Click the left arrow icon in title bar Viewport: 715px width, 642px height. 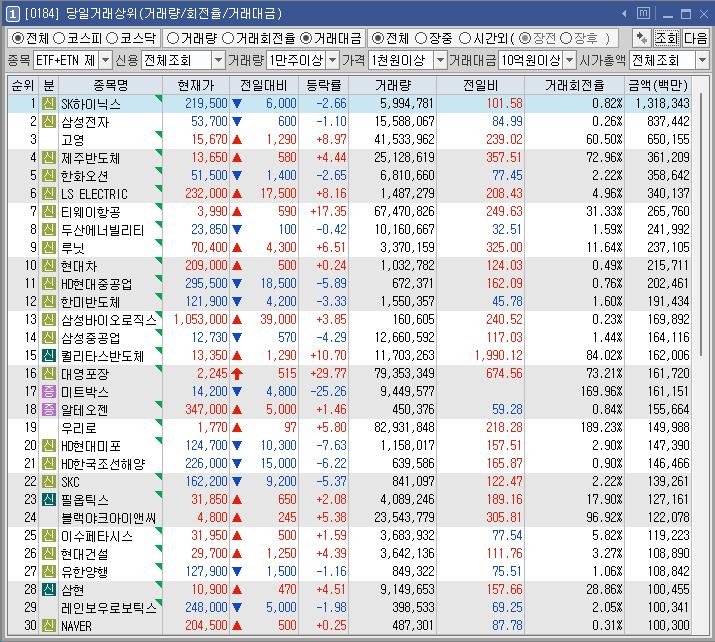pos(624,14)
